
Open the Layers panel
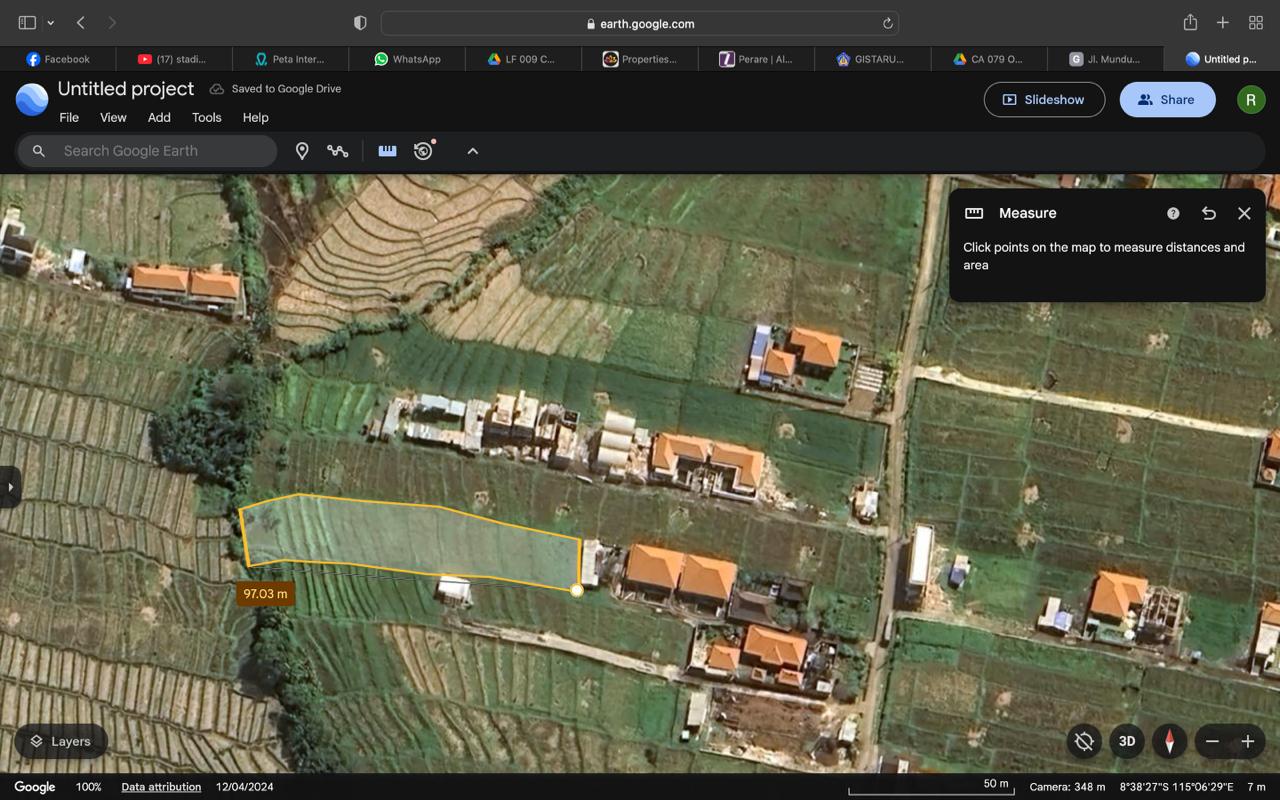tap(61, 741)
